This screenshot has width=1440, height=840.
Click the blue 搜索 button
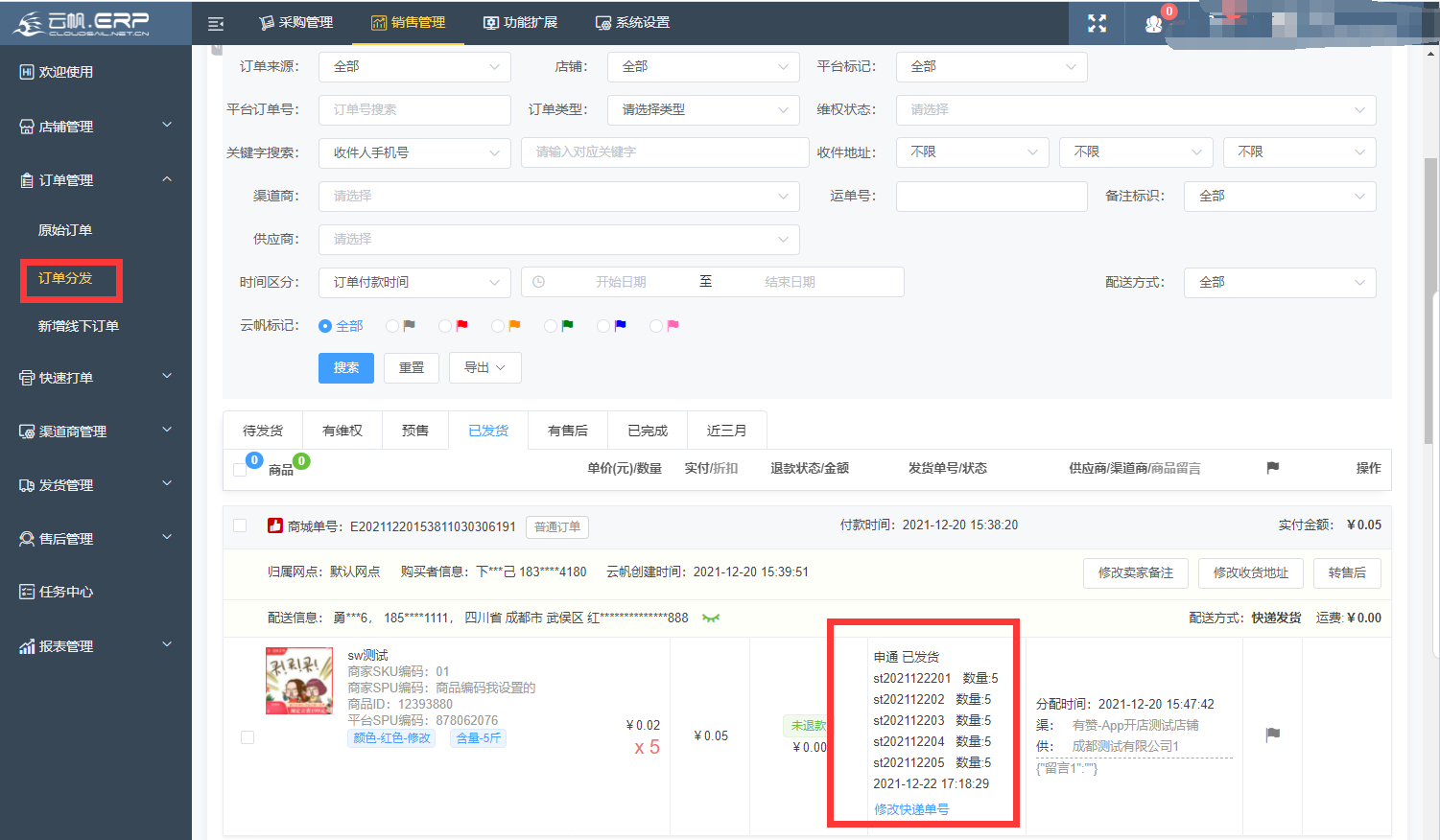346,367
